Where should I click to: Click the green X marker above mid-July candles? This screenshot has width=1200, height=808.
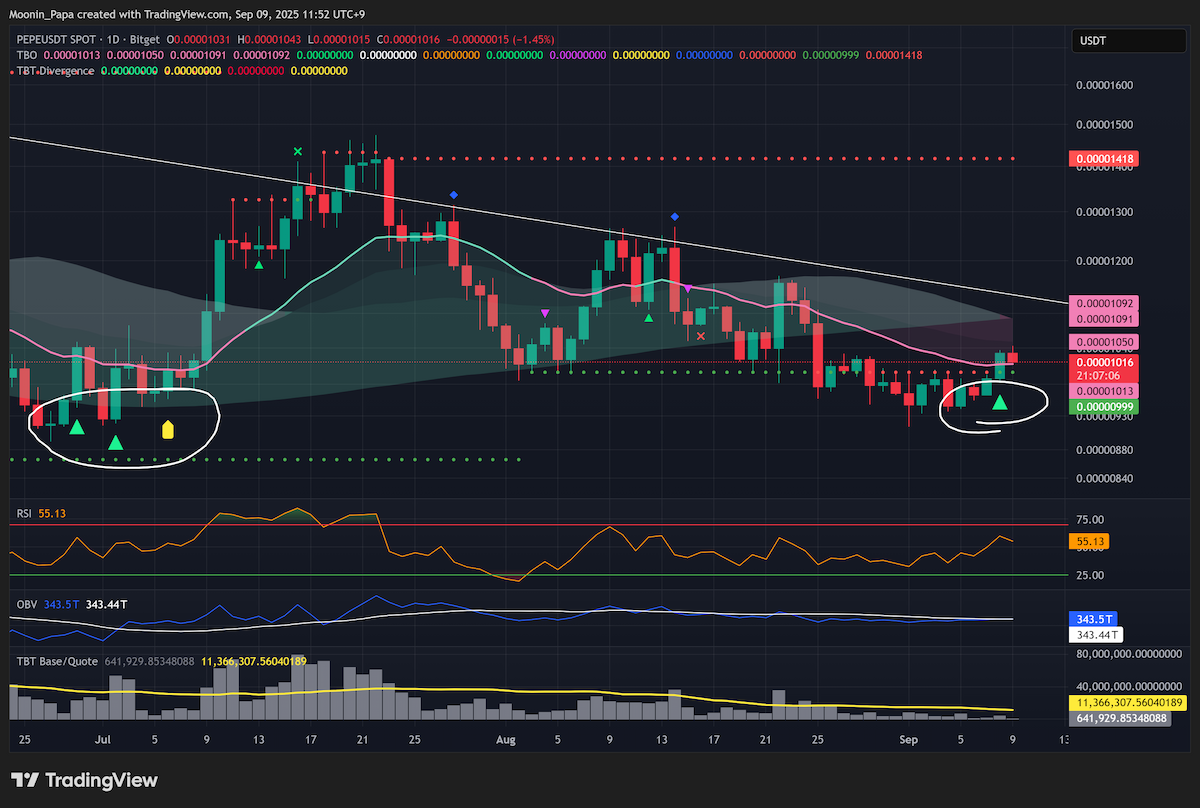pyautogui.click(x=297, y=151)
